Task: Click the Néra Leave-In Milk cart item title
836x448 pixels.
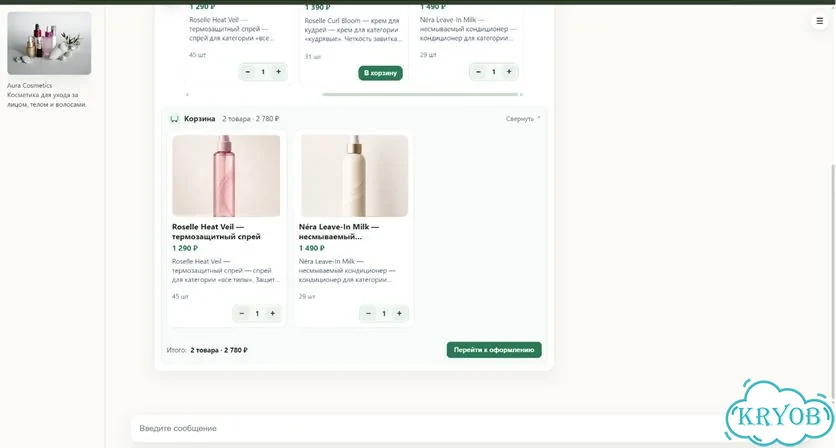Action: coord(339,231)
